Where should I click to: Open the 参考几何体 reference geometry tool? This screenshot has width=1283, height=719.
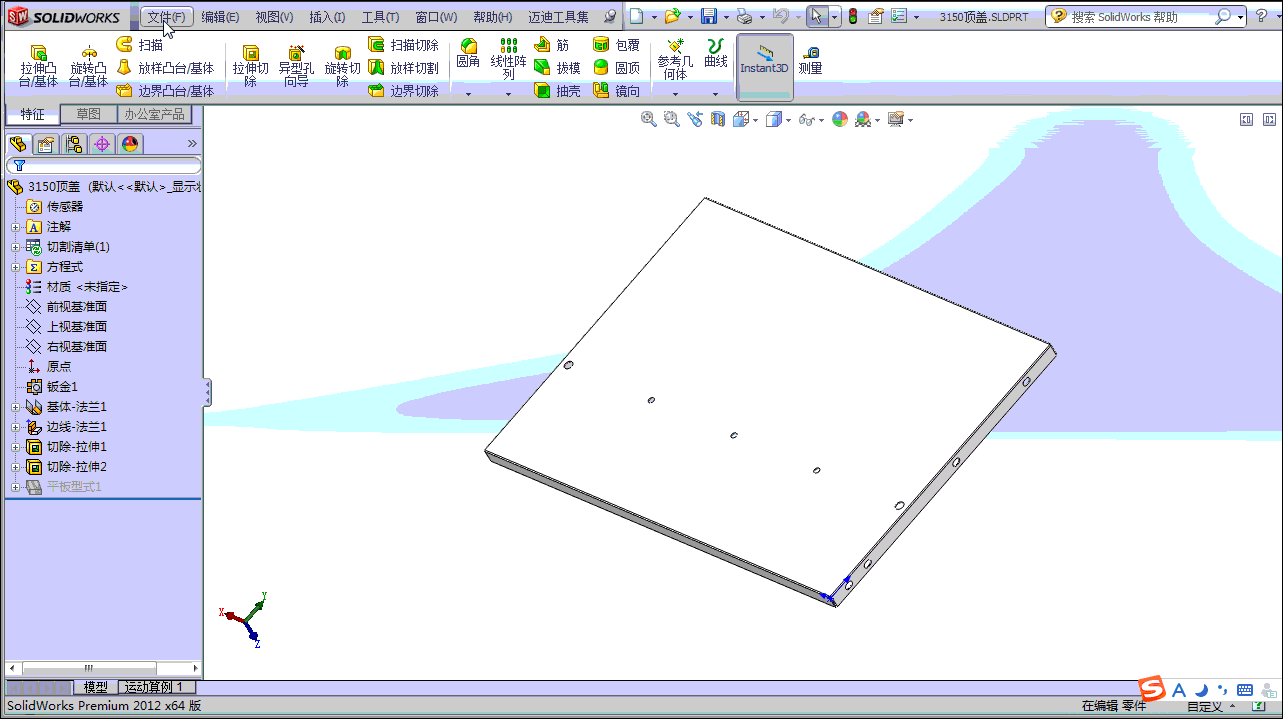coord(675,59)
